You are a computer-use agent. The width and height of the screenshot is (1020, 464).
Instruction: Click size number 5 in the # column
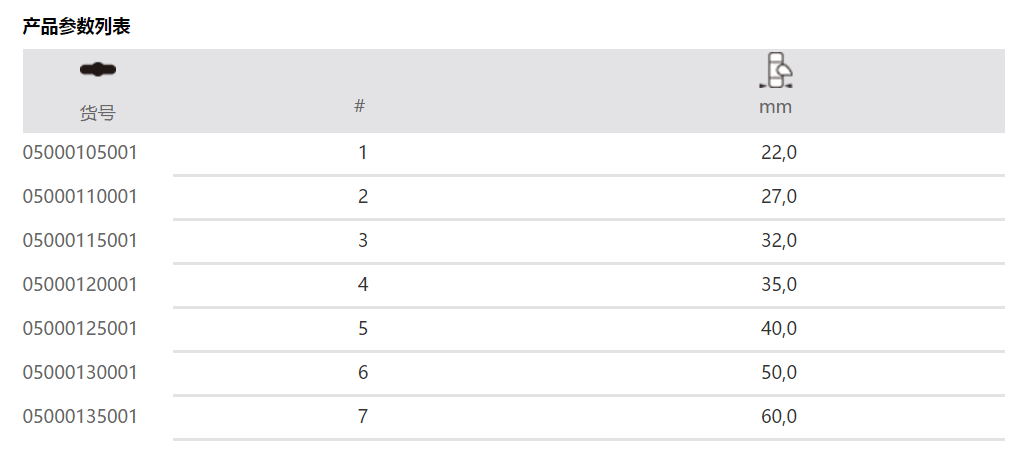tap(363, 329)
